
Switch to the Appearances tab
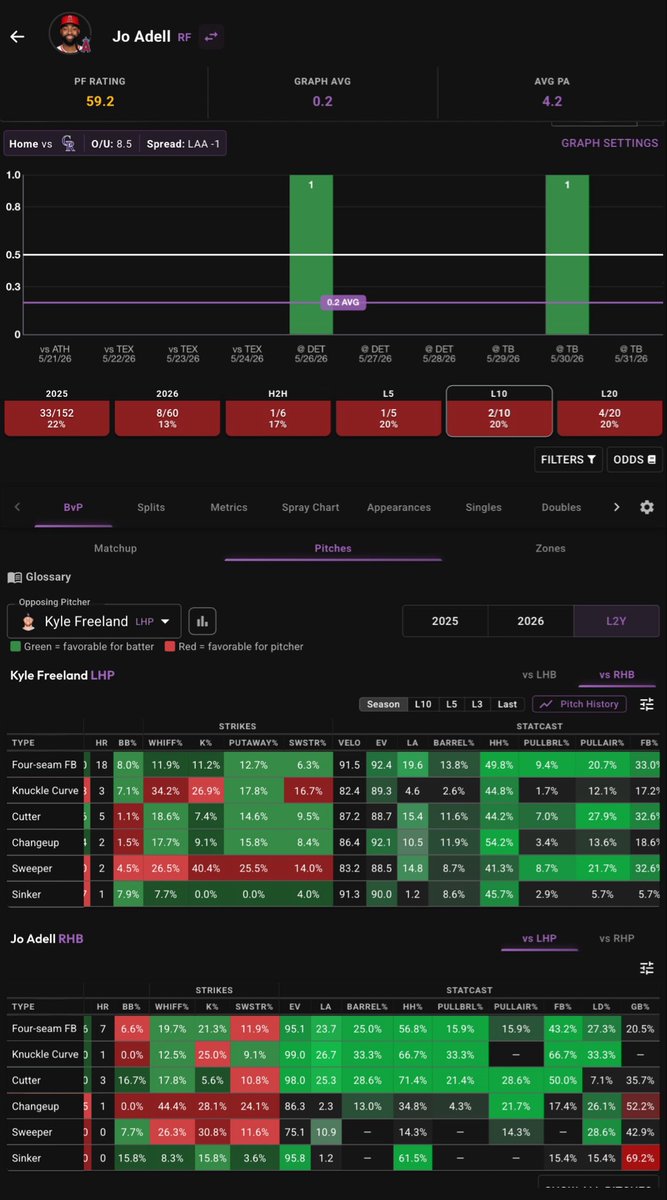coord(399,507)
